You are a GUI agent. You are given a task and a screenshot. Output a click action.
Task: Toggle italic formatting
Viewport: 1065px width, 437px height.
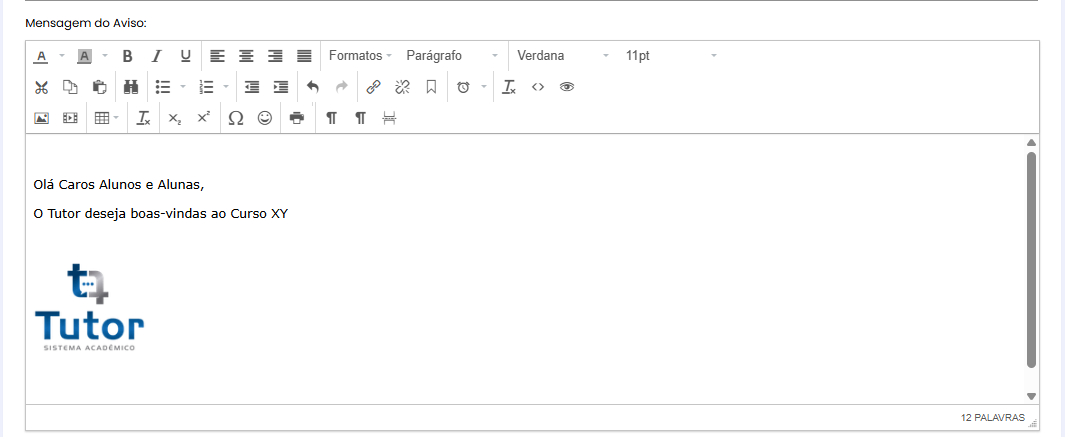[156, 56]
